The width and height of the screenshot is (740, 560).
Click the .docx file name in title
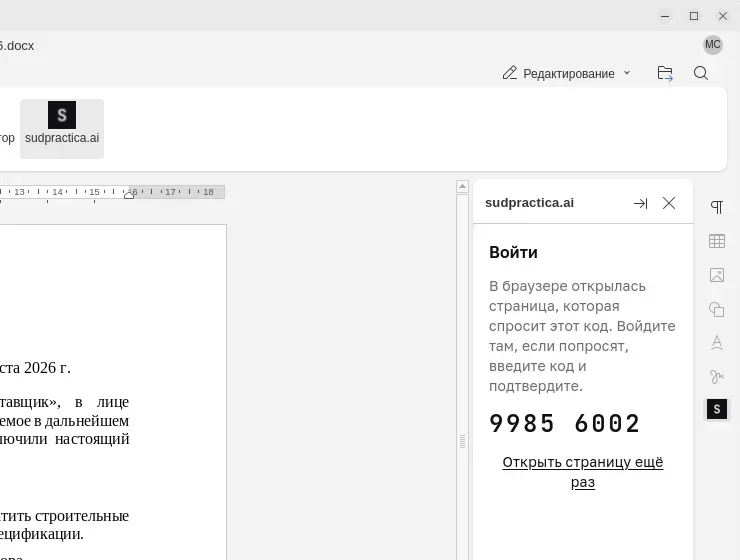tap(17, 46)
